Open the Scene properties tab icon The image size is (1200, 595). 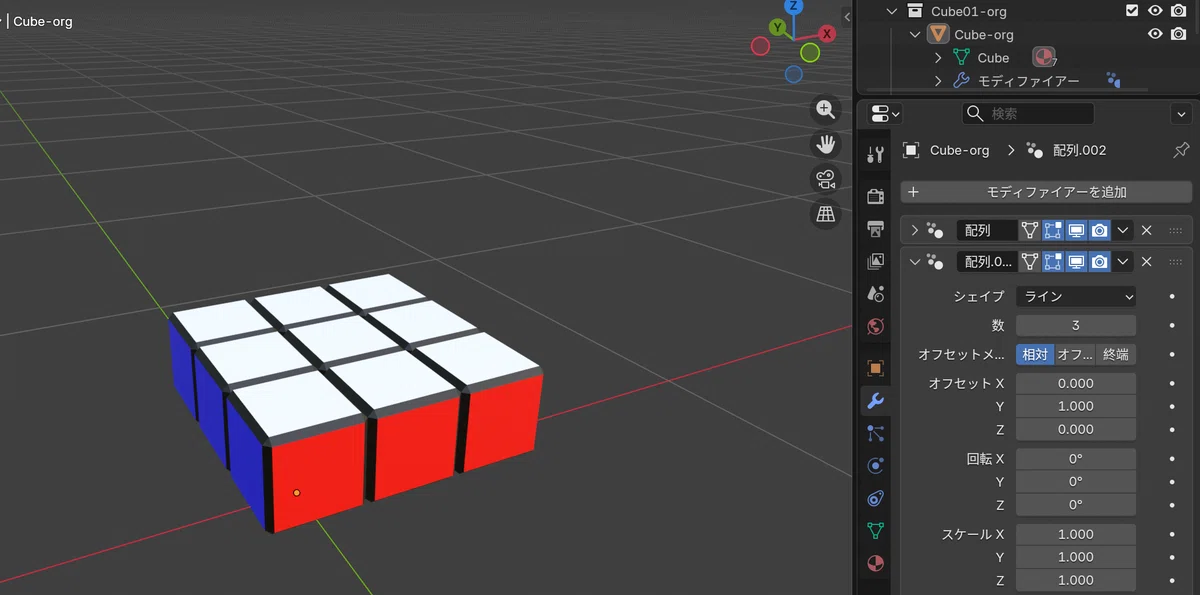876,294
